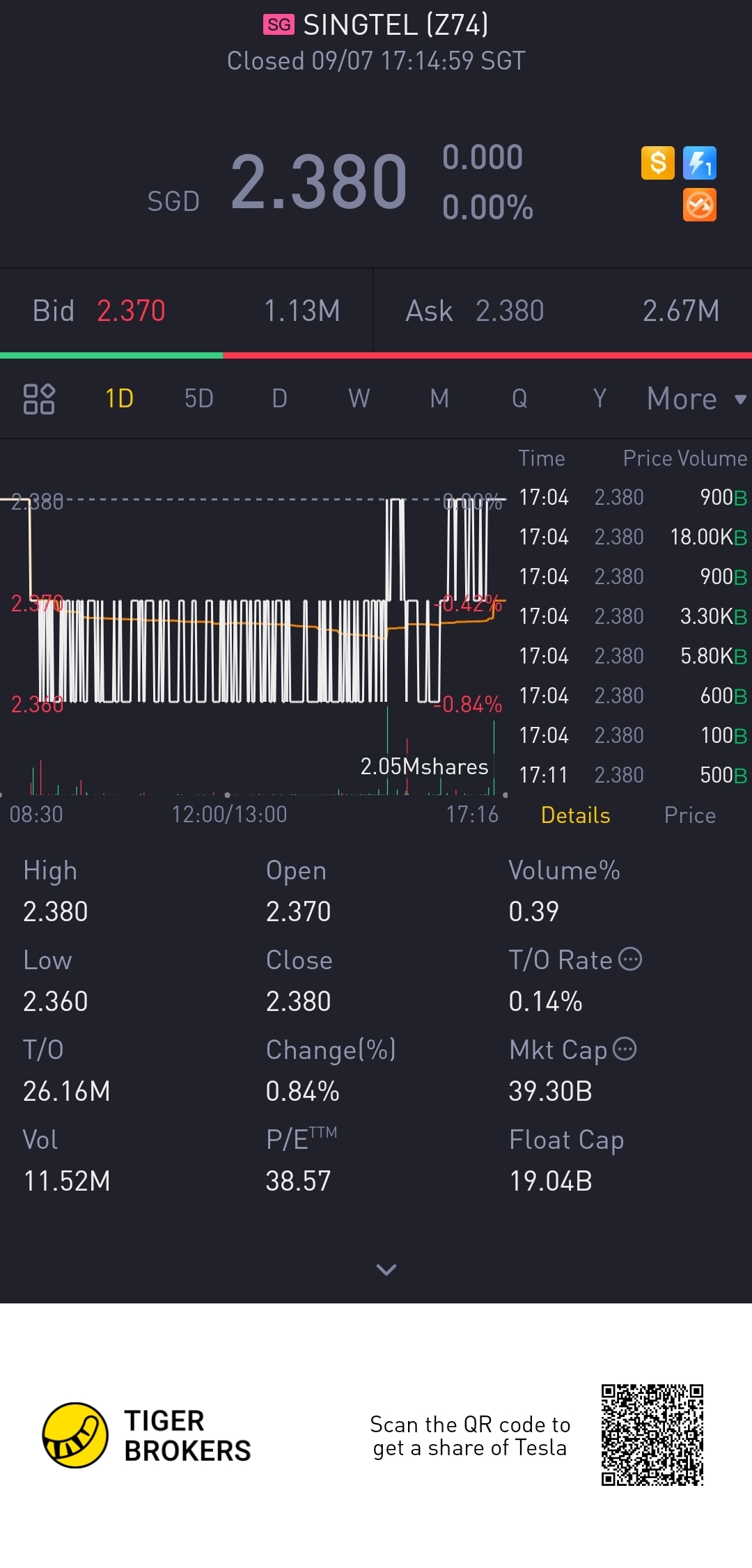Select the 5D chart tab

198,399
